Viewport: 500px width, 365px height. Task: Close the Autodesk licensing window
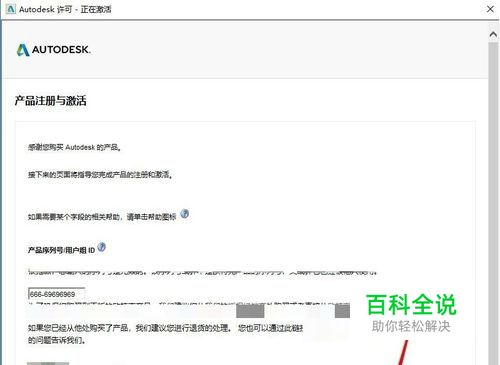[490, 9]
